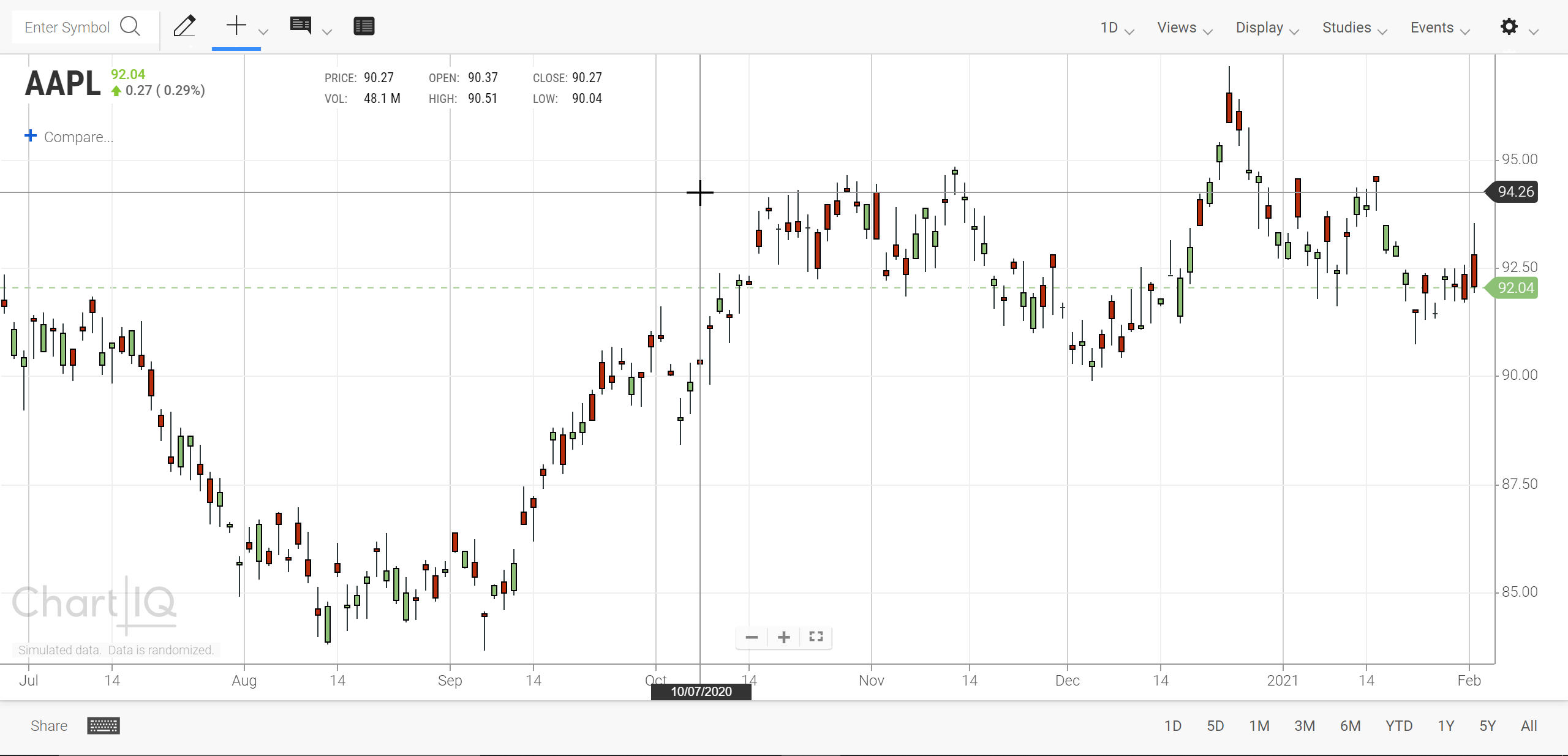Click the search magnifier icon
This screenshot has height=756, width=1568.
click(130, 26)
